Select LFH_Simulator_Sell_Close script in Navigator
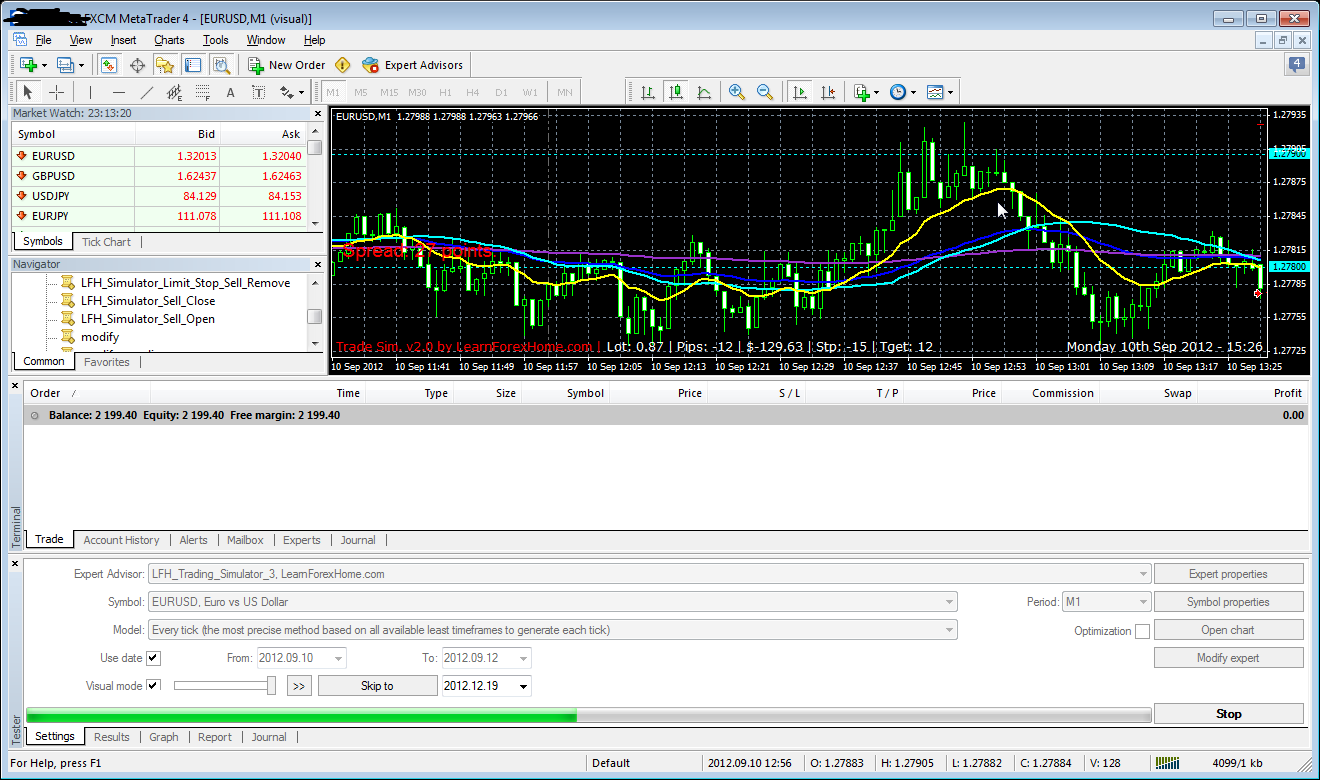 point(148,300)
